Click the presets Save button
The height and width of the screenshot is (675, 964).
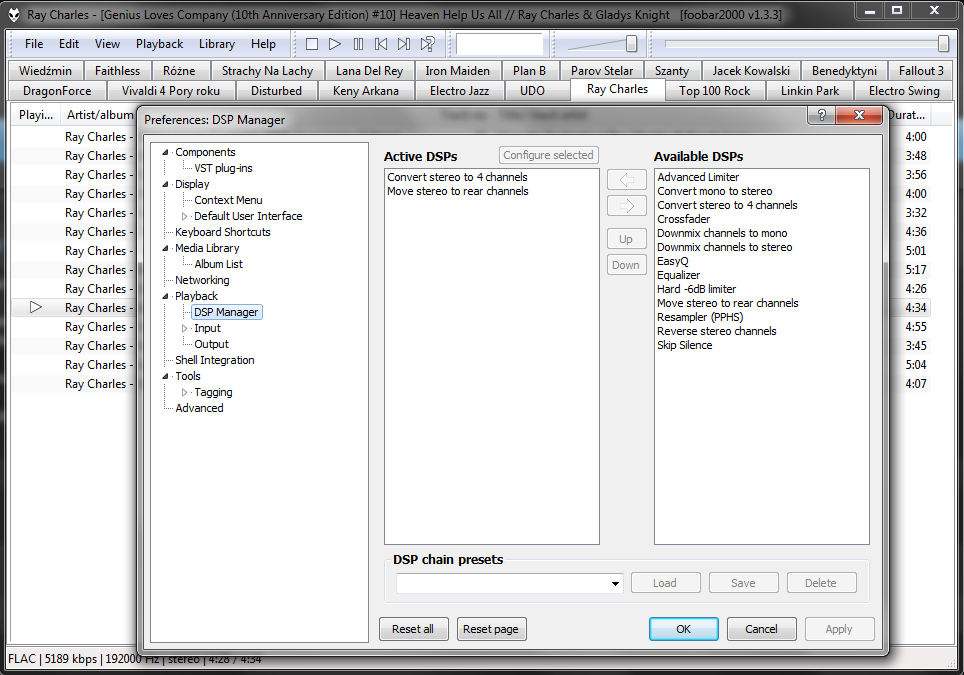click(743, 583)
